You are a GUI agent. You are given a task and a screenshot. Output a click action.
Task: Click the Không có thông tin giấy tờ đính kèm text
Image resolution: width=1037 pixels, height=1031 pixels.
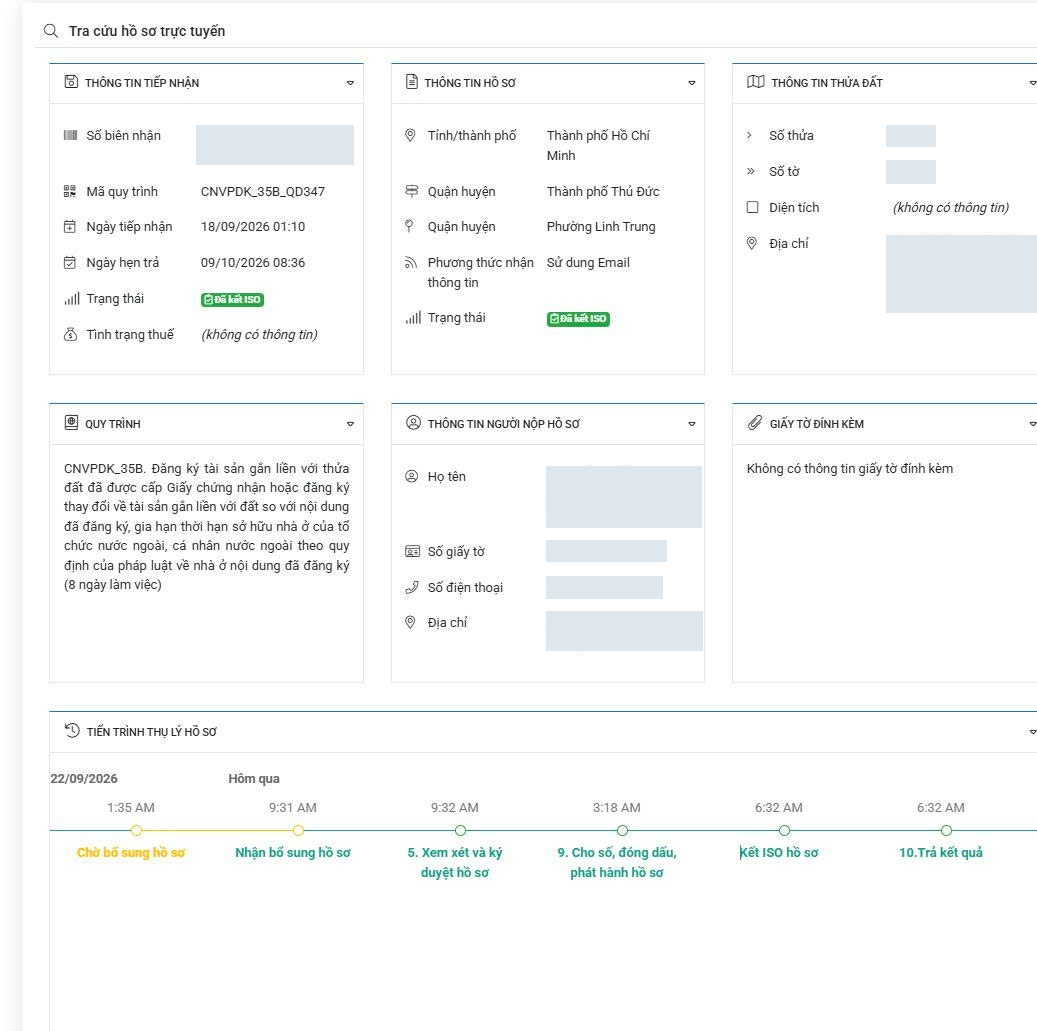[850, 469]
